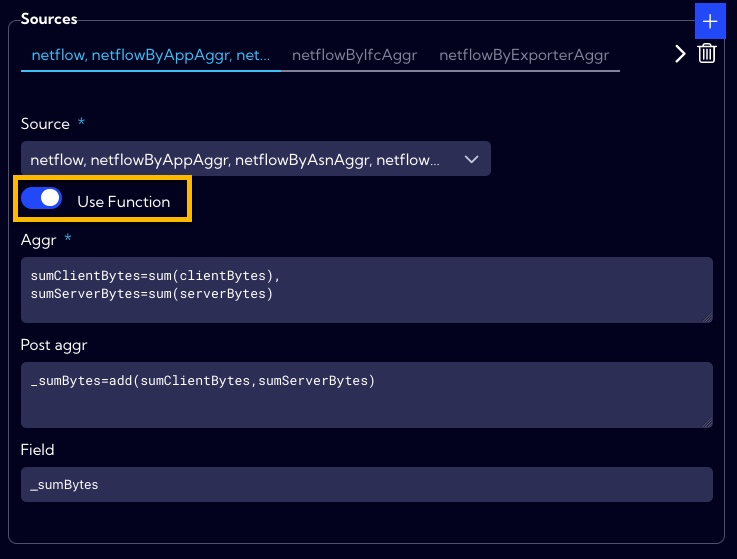Select the netflow, netflowByAppAggr tab
The width and height of the screenshot is (737, 559).
(x=150, y=55)
